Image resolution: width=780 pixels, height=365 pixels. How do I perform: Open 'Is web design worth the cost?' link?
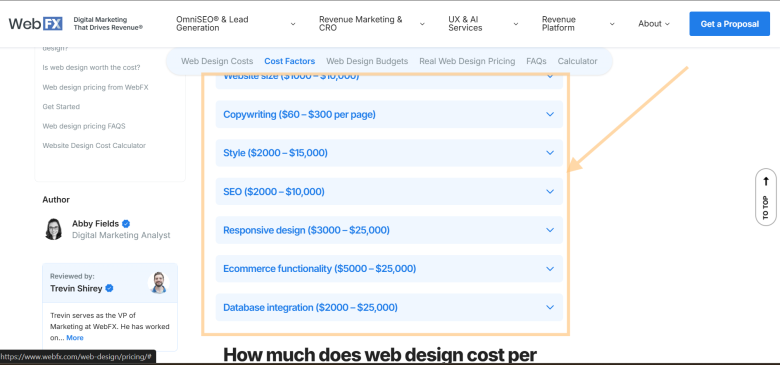pyautogui.click(x=92, y=68)
